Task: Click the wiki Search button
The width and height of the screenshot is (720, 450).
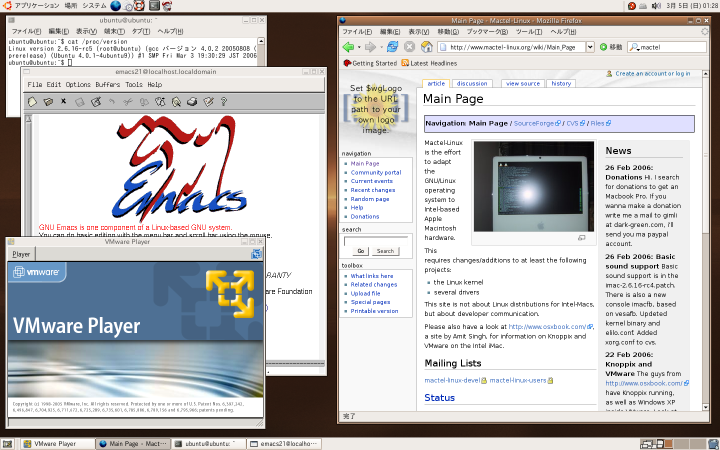Action: point(385,251)
